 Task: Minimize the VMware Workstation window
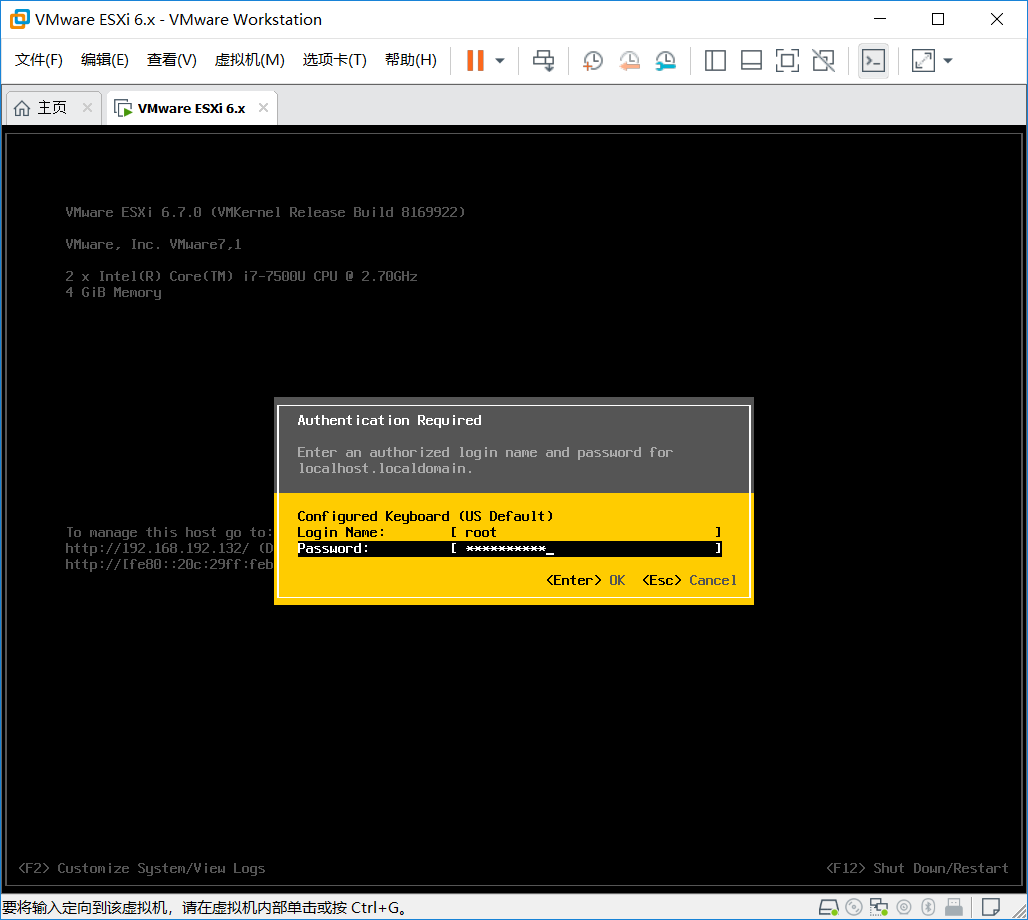[x=880, y=19]
